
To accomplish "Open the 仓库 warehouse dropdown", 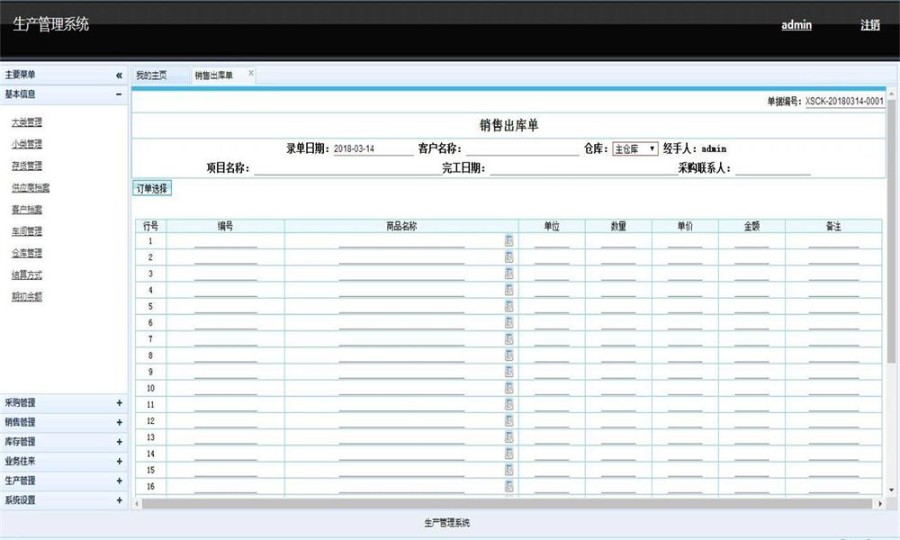I will (x=635, y=149).
